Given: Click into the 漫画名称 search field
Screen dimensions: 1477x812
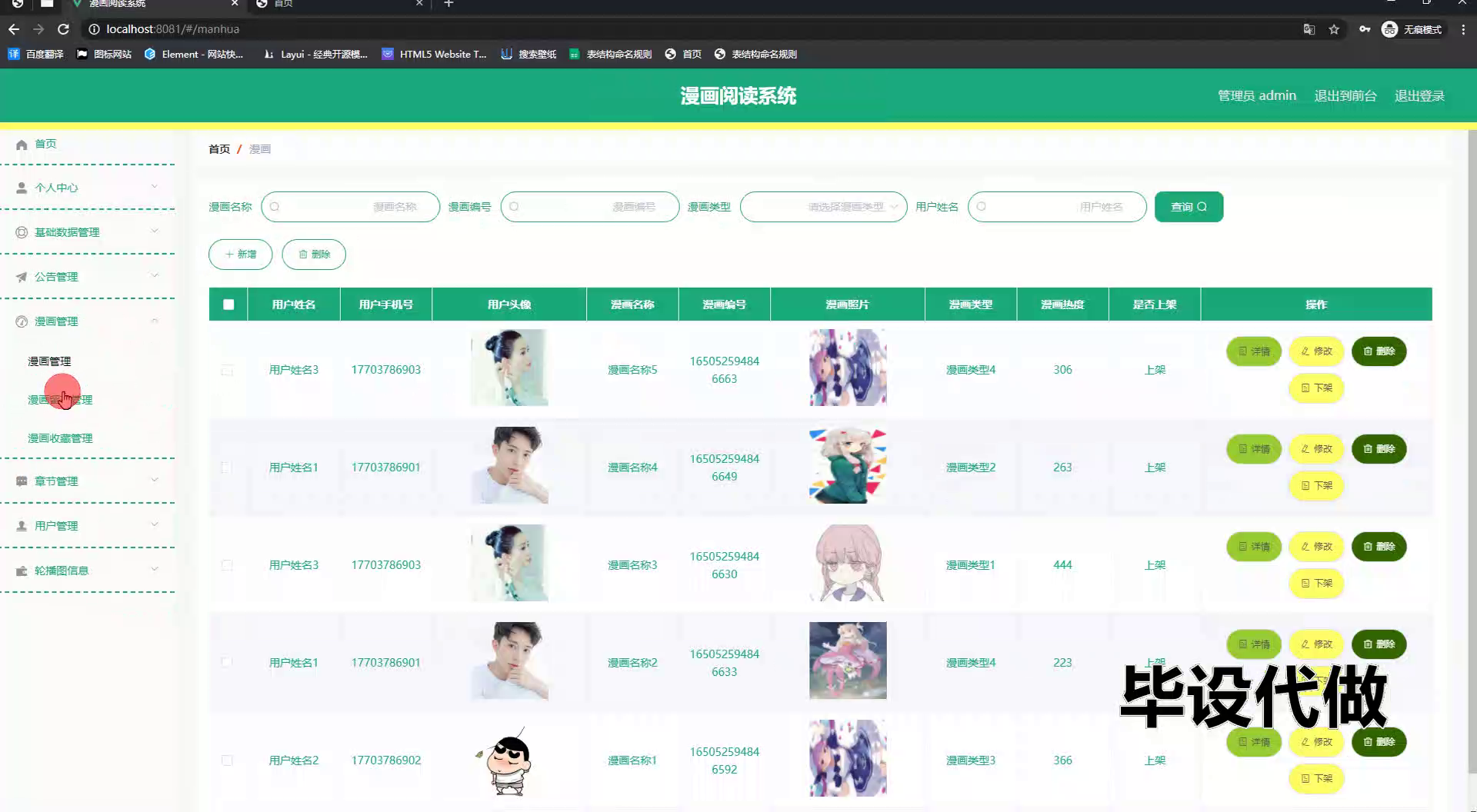Looking at the screenshot, I should point(350,207).
